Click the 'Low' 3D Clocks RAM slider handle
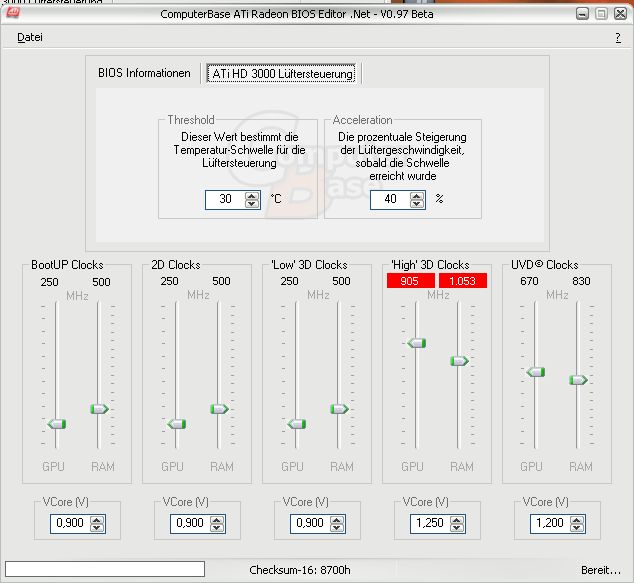 [339, 409]
